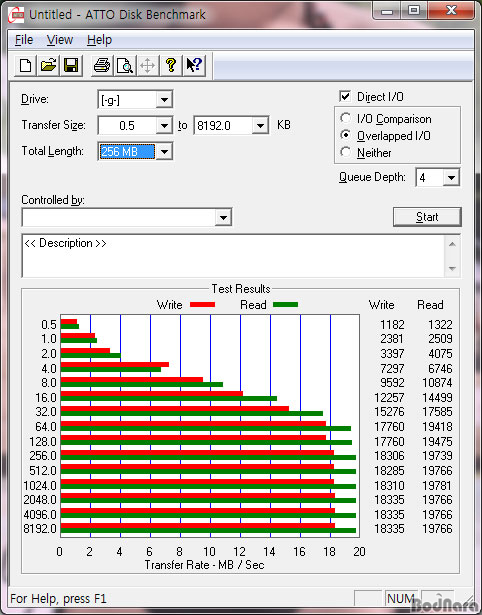The width and height of the screenshot is (482, 615).
Task: Save results using the floppy disk icon
Action: click(x=71, y=65)
